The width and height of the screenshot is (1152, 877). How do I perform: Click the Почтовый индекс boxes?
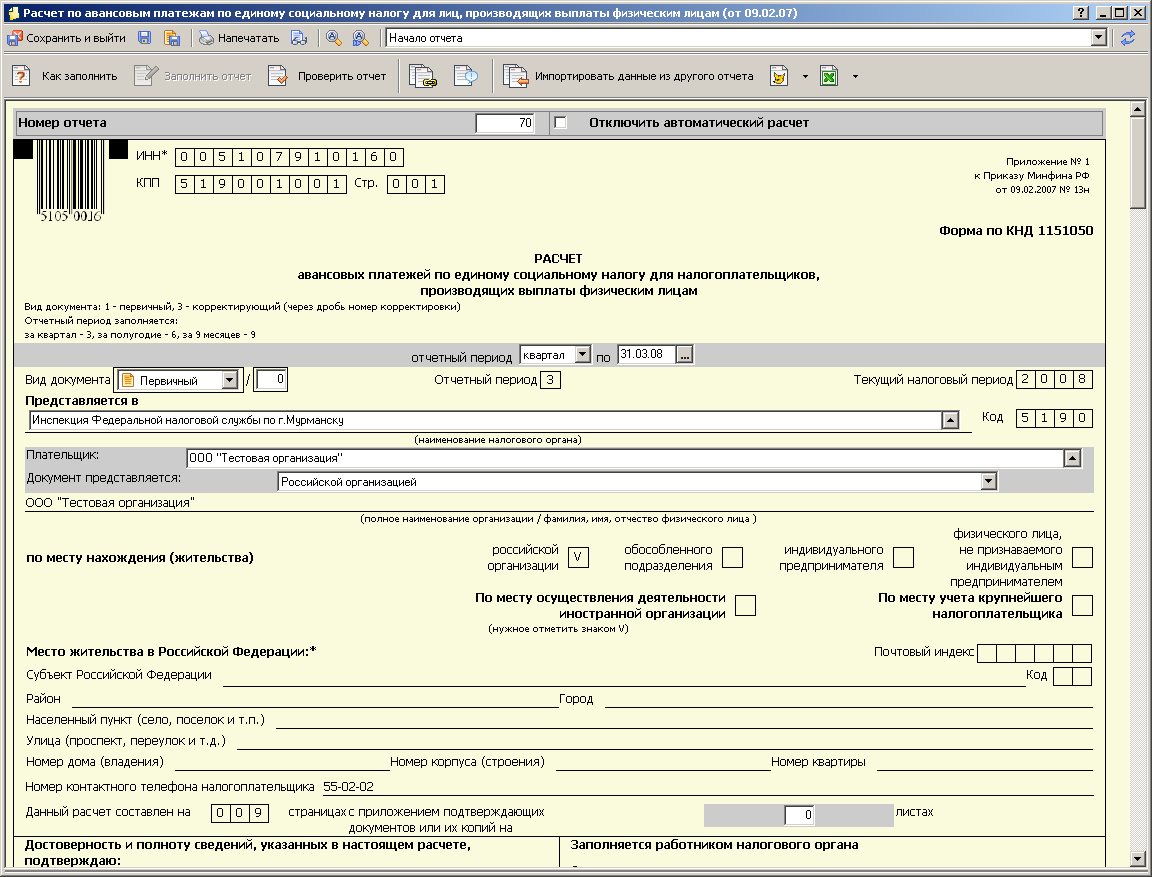[1034, 653]
